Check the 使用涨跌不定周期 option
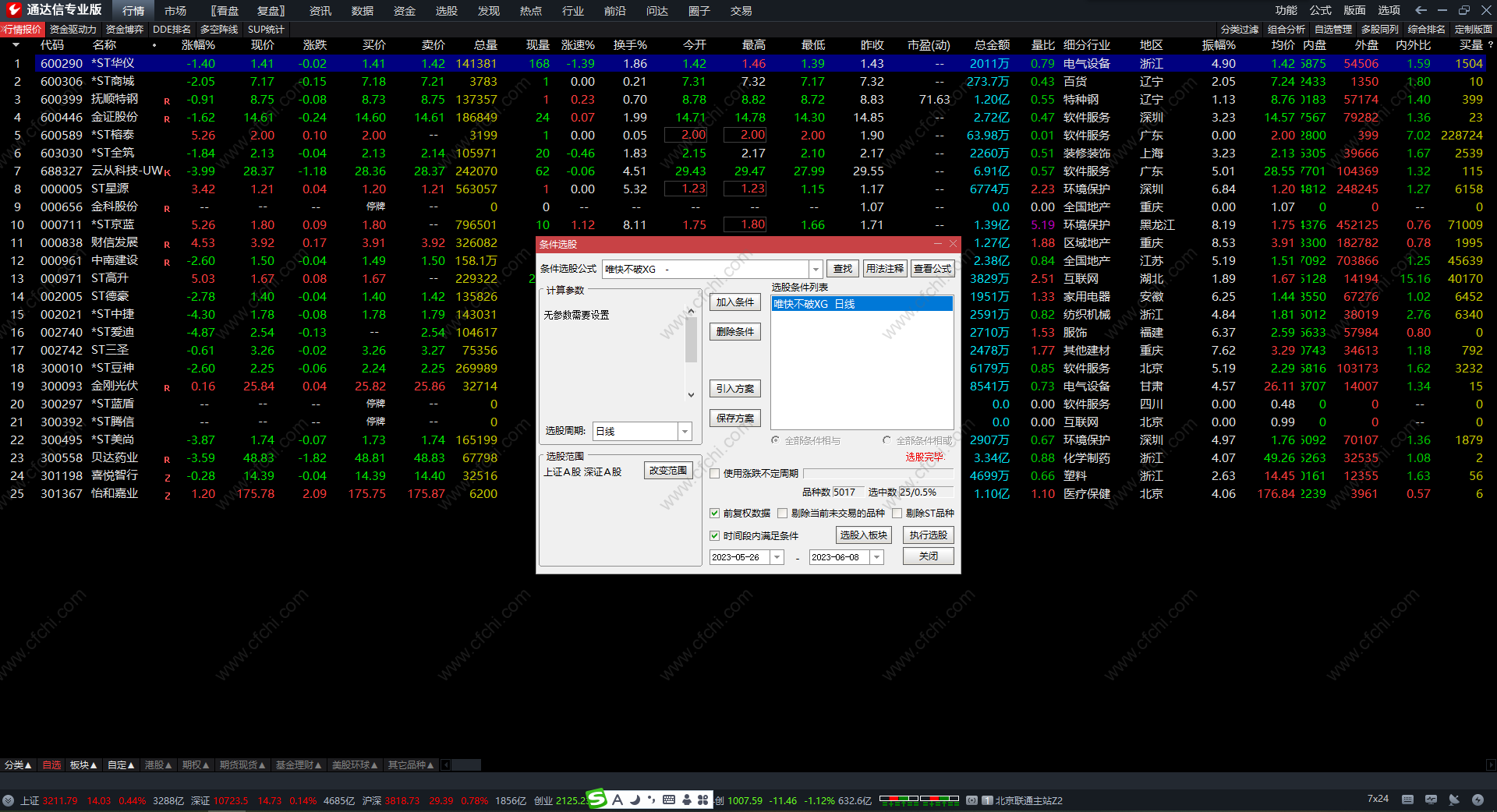Viewport: 1497px width, 812px height. tap(714, 473)
